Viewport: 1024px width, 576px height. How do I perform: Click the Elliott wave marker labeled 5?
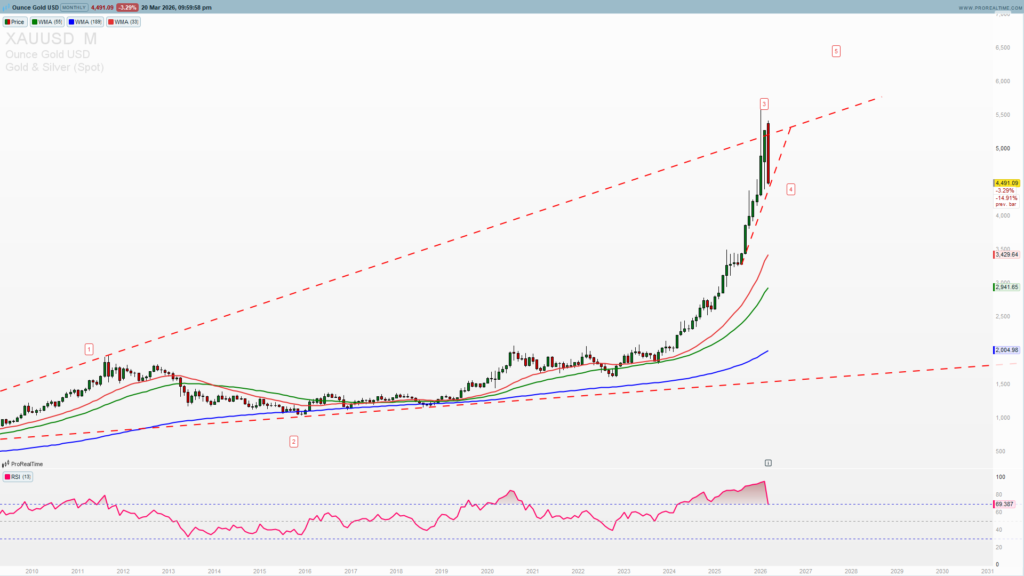836,49
